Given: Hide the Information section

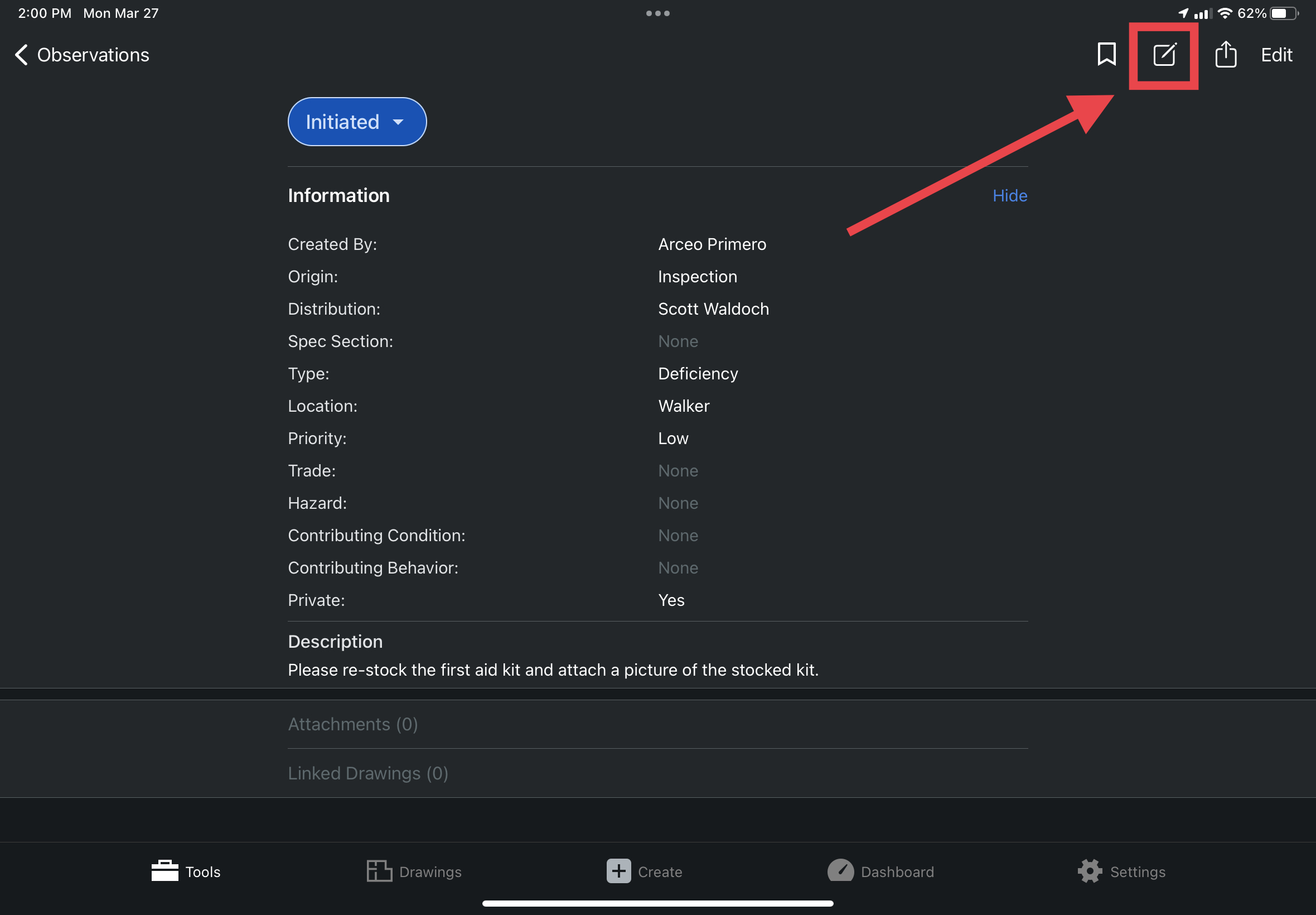Looking at the screenshot, I should point(1009,195).
